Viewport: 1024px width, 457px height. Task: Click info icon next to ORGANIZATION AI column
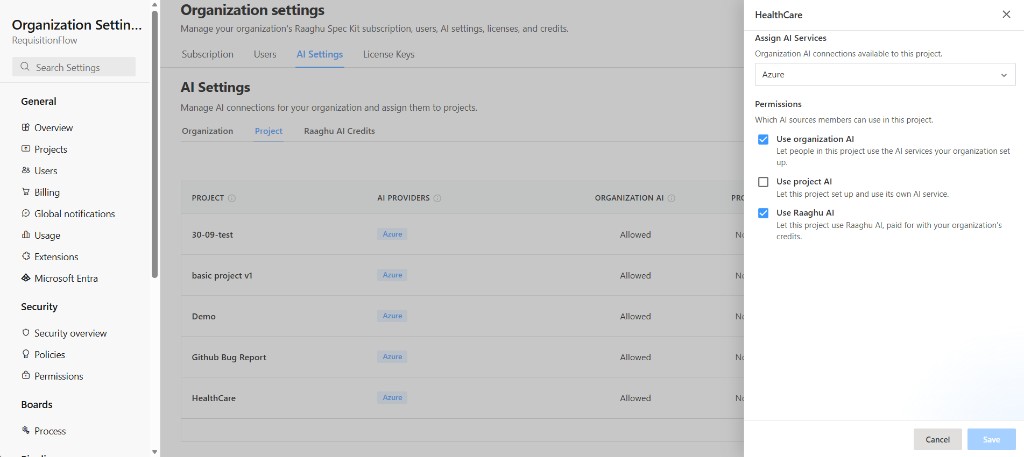tap(671, 198)
